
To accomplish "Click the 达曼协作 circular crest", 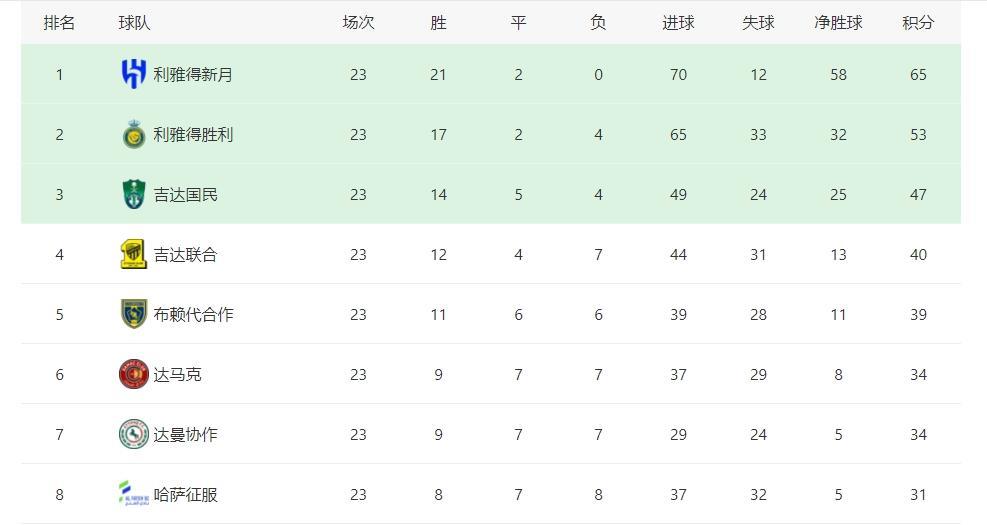I will point(133,434).
